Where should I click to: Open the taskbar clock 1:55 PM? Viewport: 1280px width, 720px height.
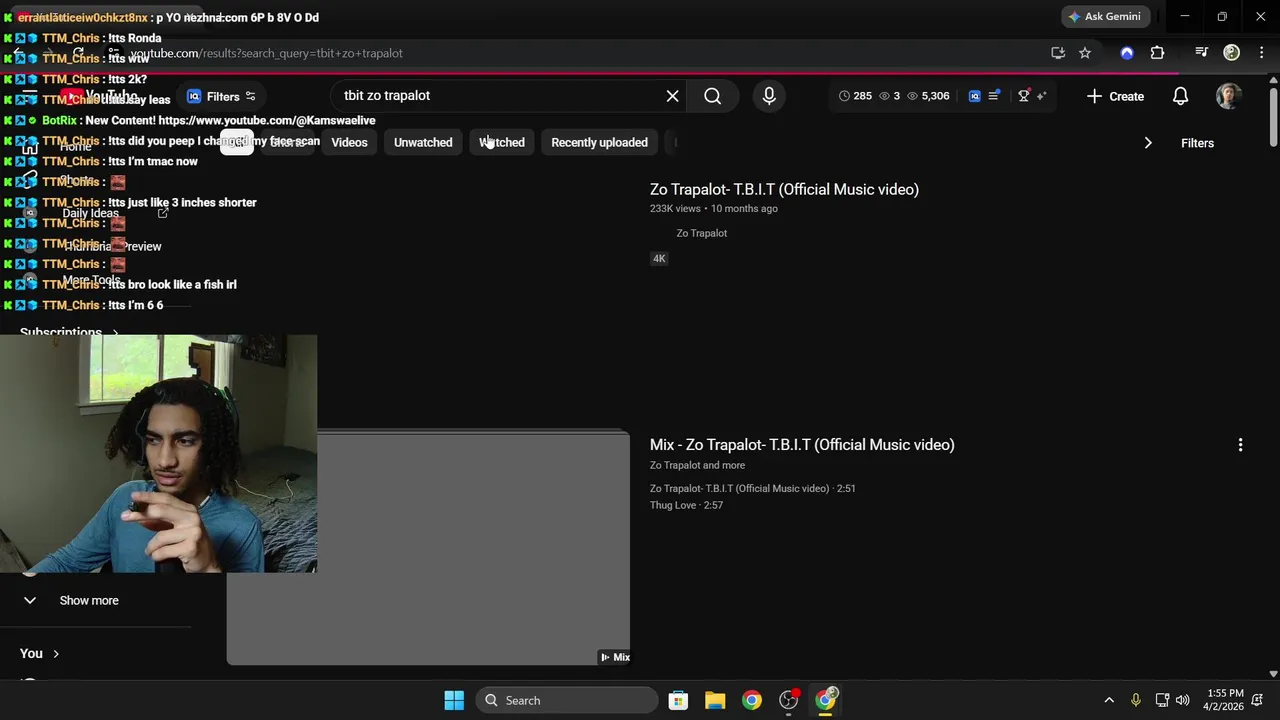pyautogui.click(x=1225, y=700)
